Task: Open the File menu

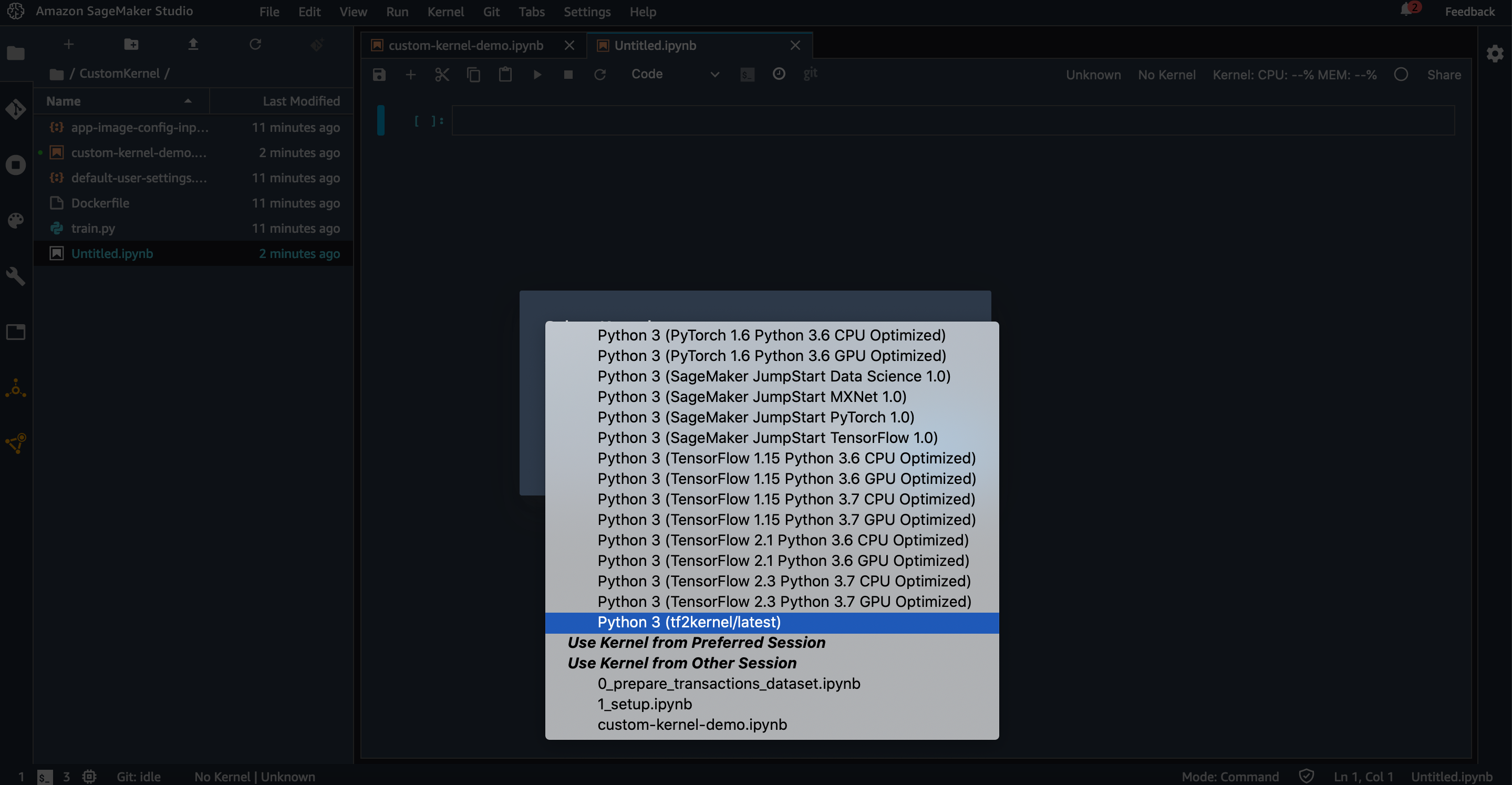Action: pyautogui.click(x=270, y=12)
